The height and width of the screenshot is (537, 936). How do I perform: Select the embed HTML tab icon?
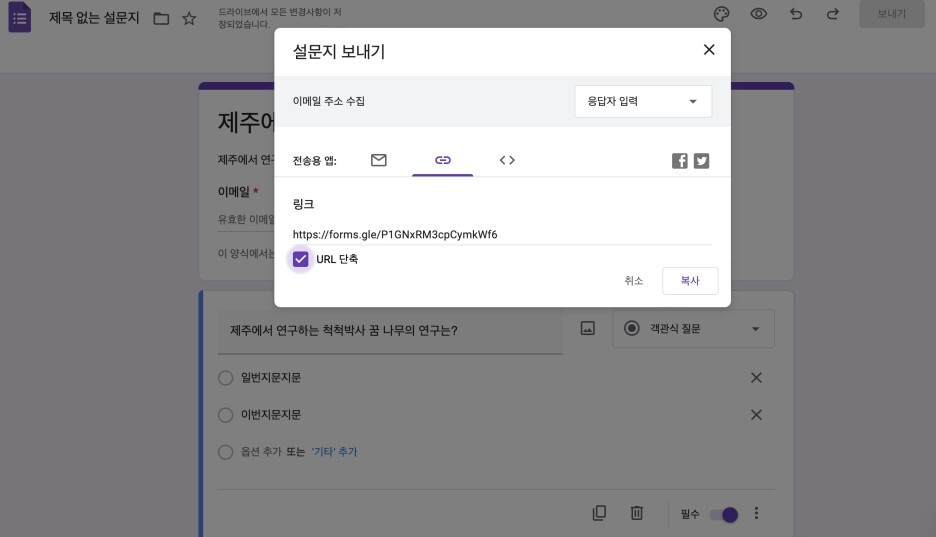(x=507, y=160)
